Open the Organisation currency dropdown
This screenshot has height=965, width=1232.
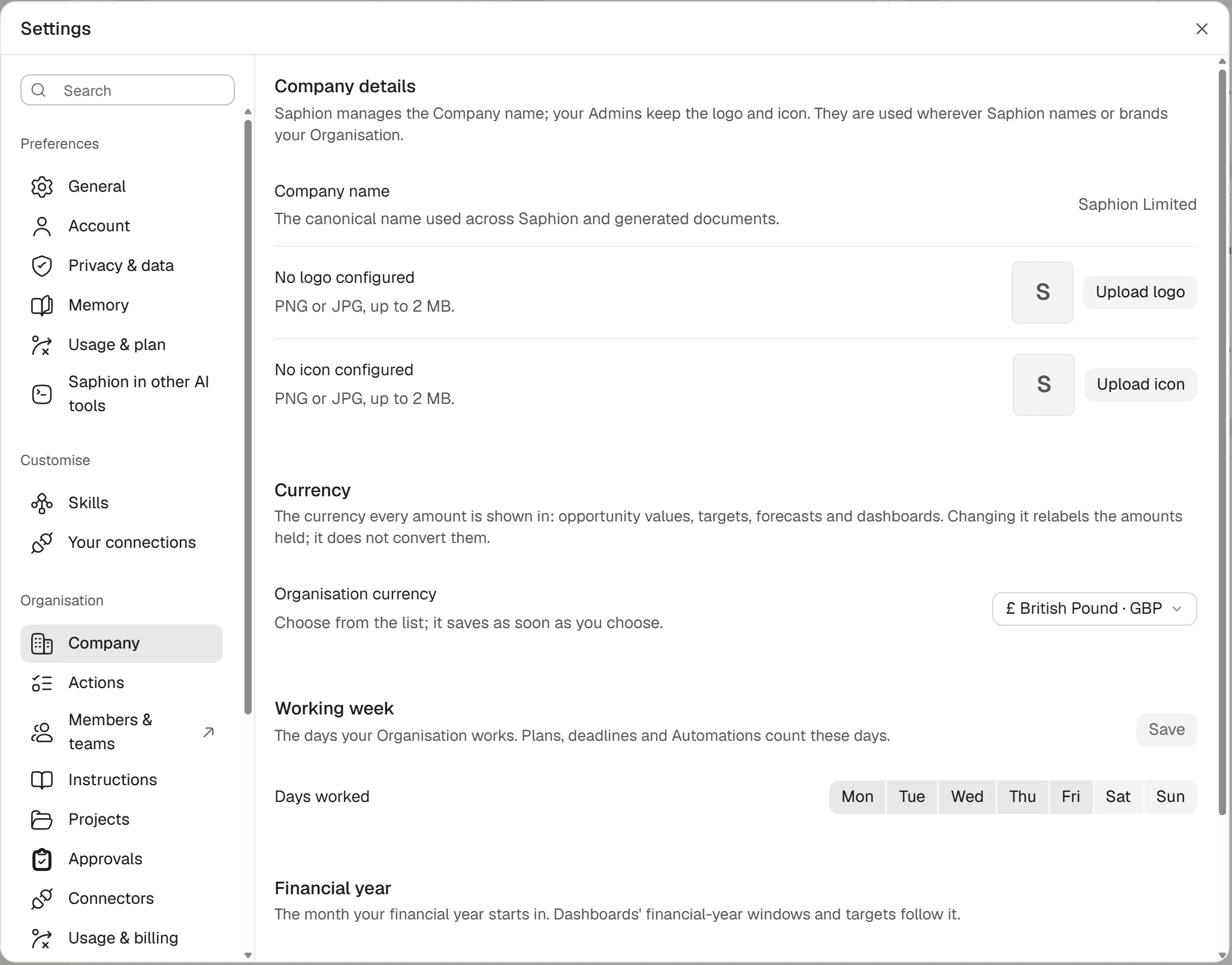click(1095, 609)
